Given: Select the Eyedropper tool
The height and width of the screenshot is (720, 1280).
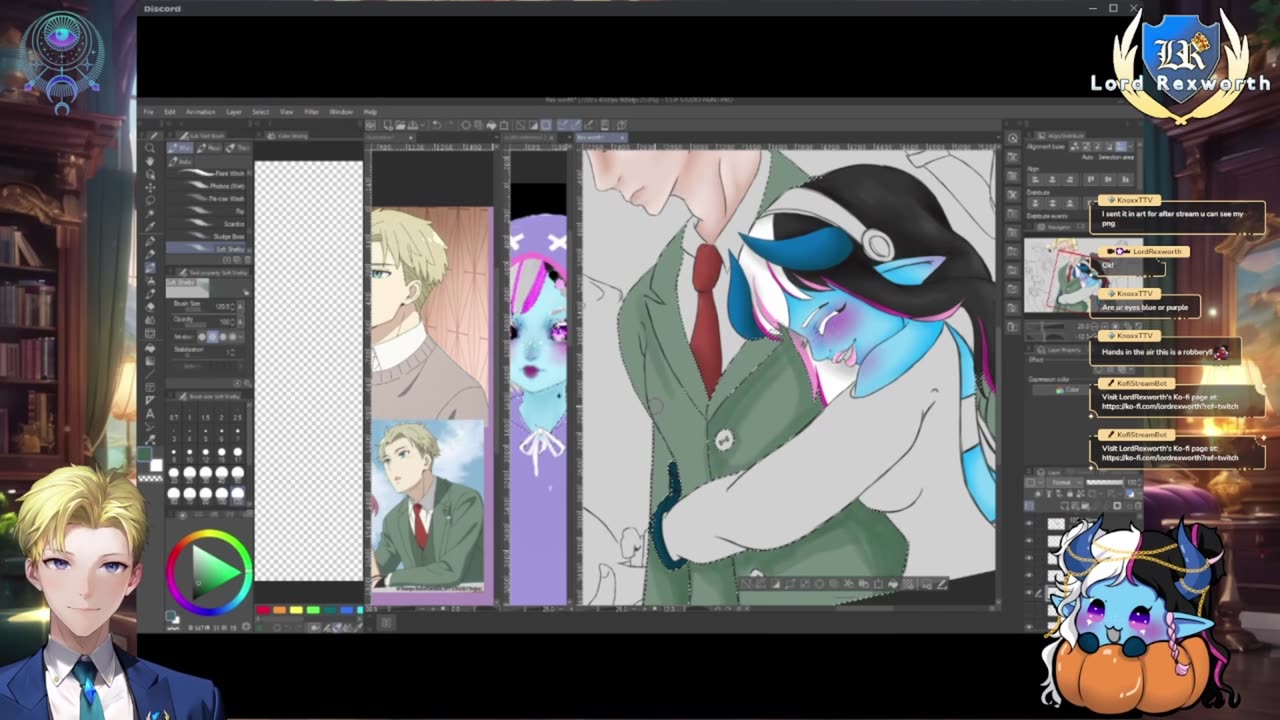Looking at the screenshot, I should pos(150,226).
